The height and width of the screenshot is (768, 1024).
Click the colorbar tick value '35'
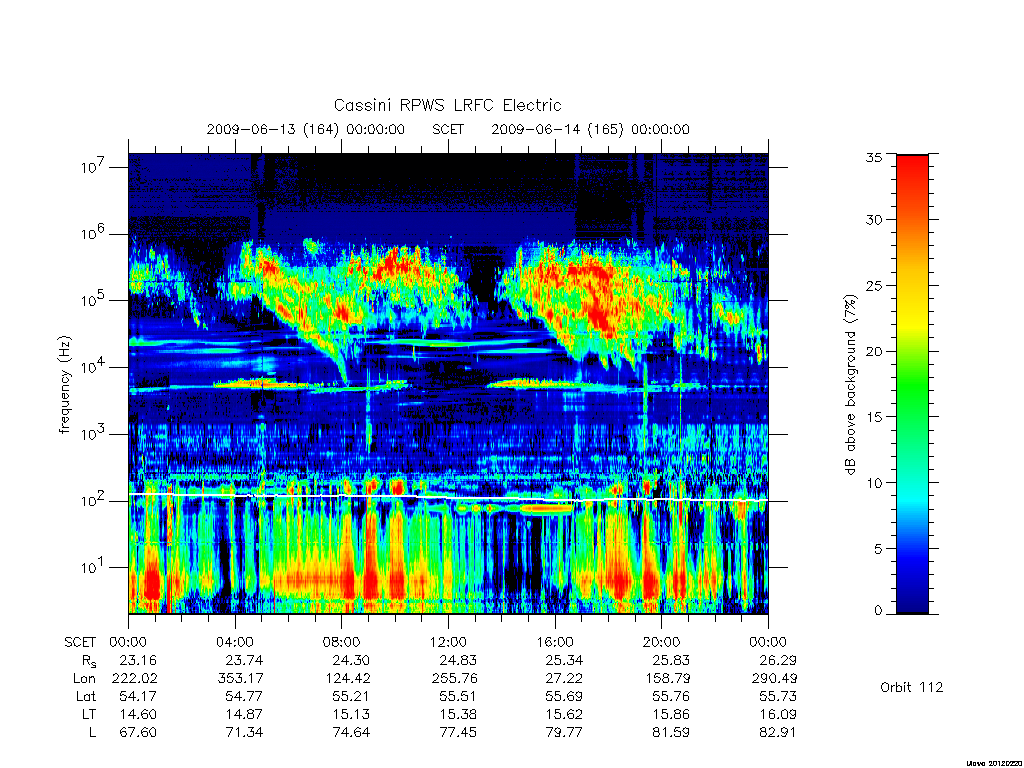click(x=873, y=157)
